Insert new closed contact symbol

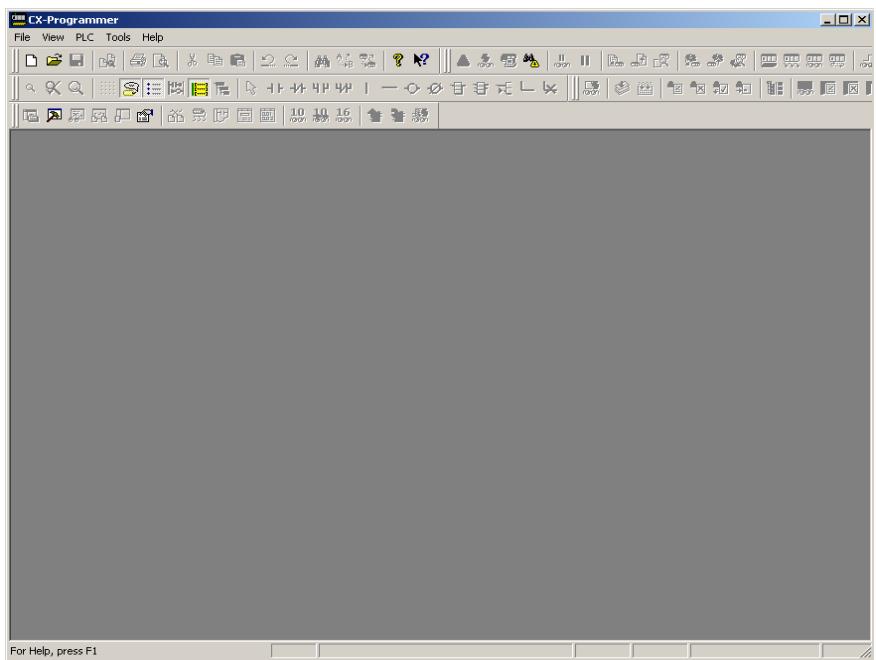point(298,88)
